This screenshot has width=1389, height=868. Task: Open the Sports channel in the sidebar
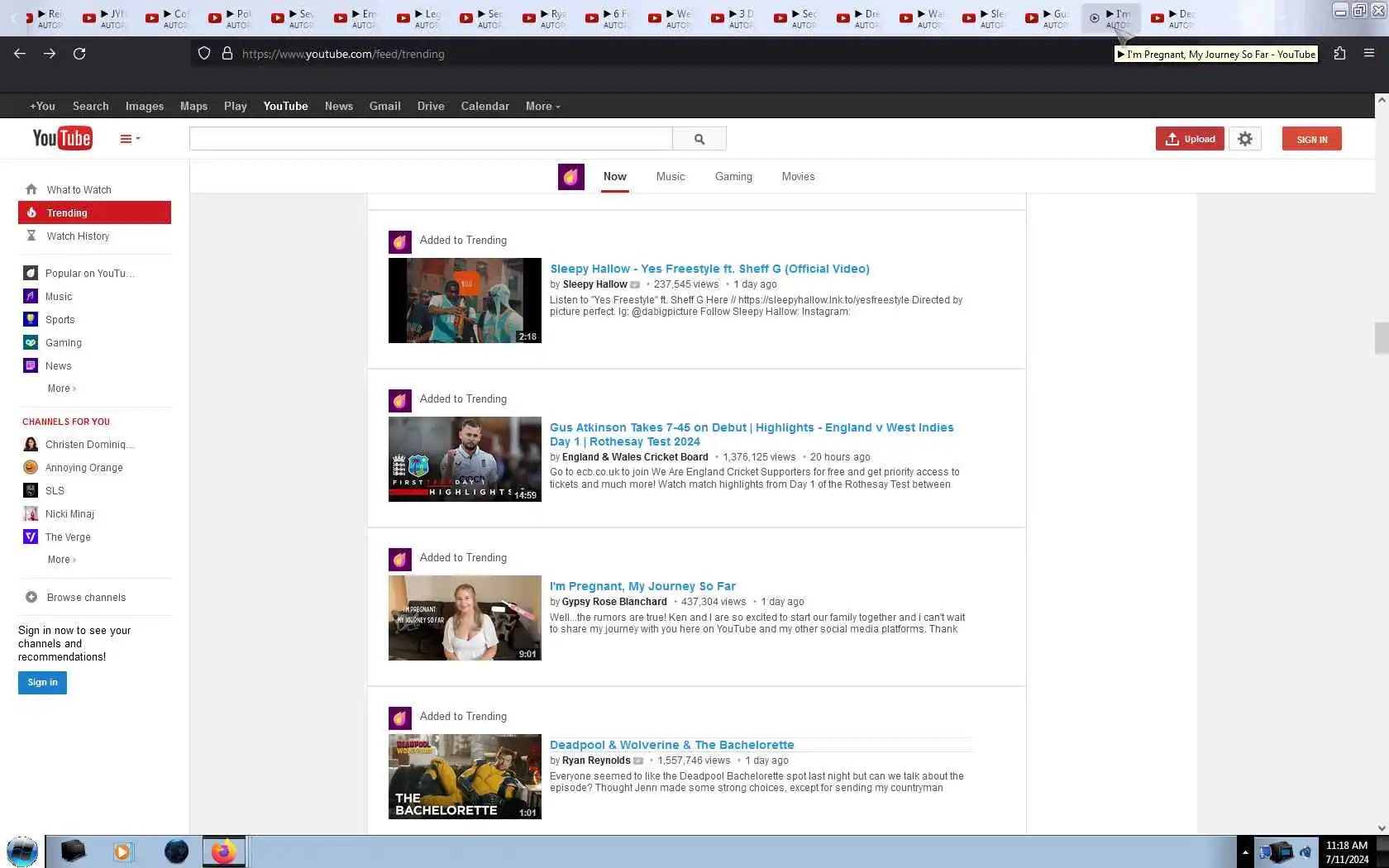(60, 320)
